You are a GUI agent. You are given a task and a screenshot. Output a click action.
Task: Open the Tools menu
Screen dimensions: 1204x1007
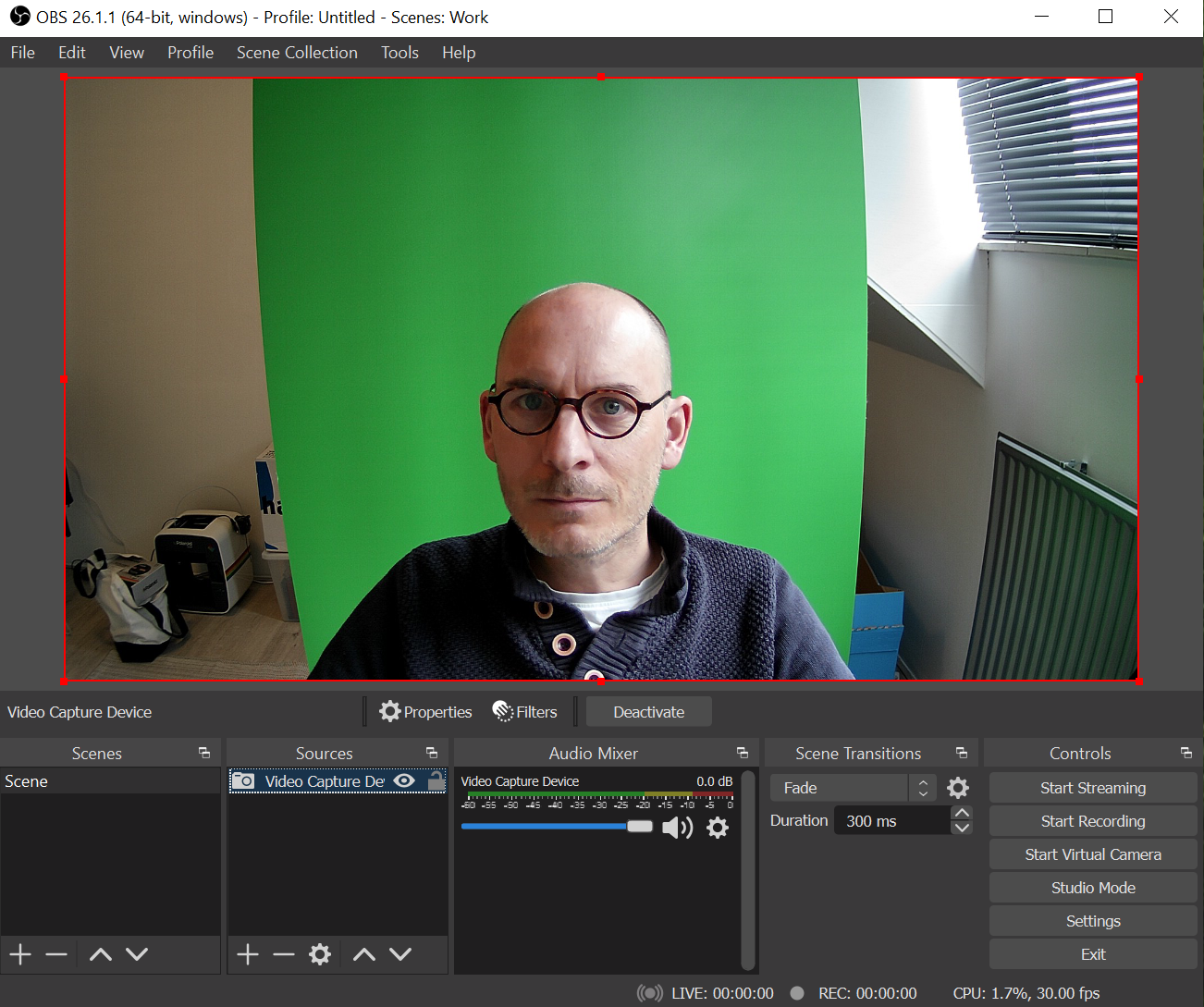coord(399,53)
